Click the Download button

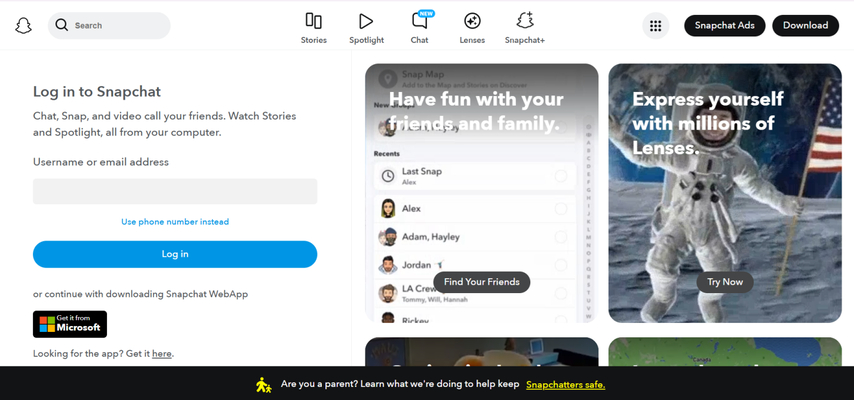[806, 26]
